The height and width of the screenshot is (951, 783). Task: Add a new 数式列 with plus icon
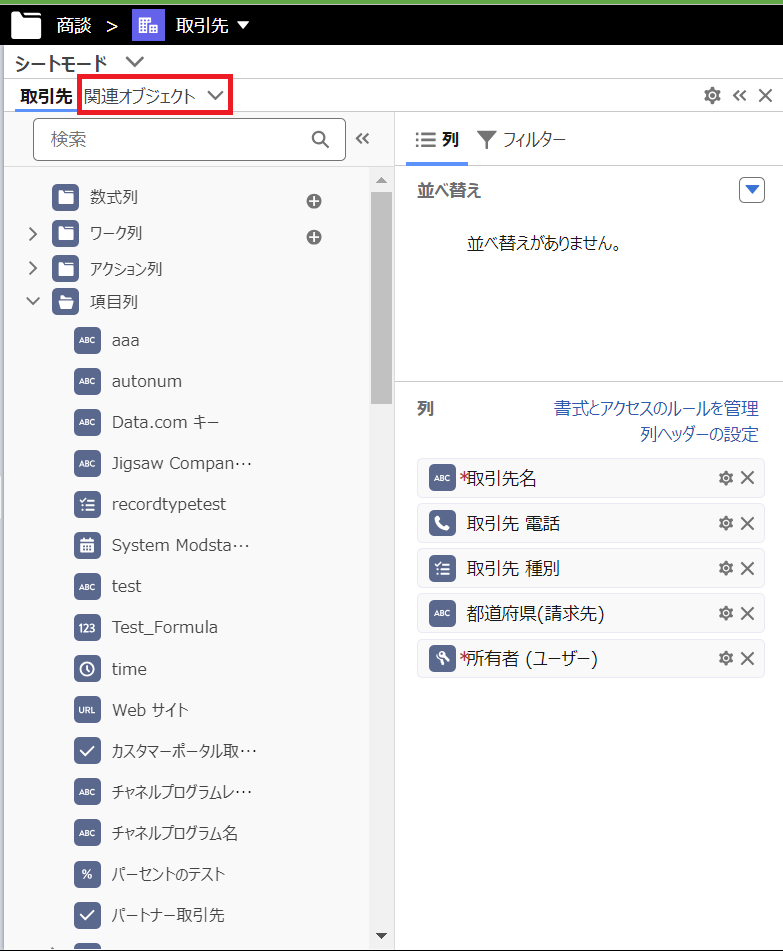coord(314,201)
